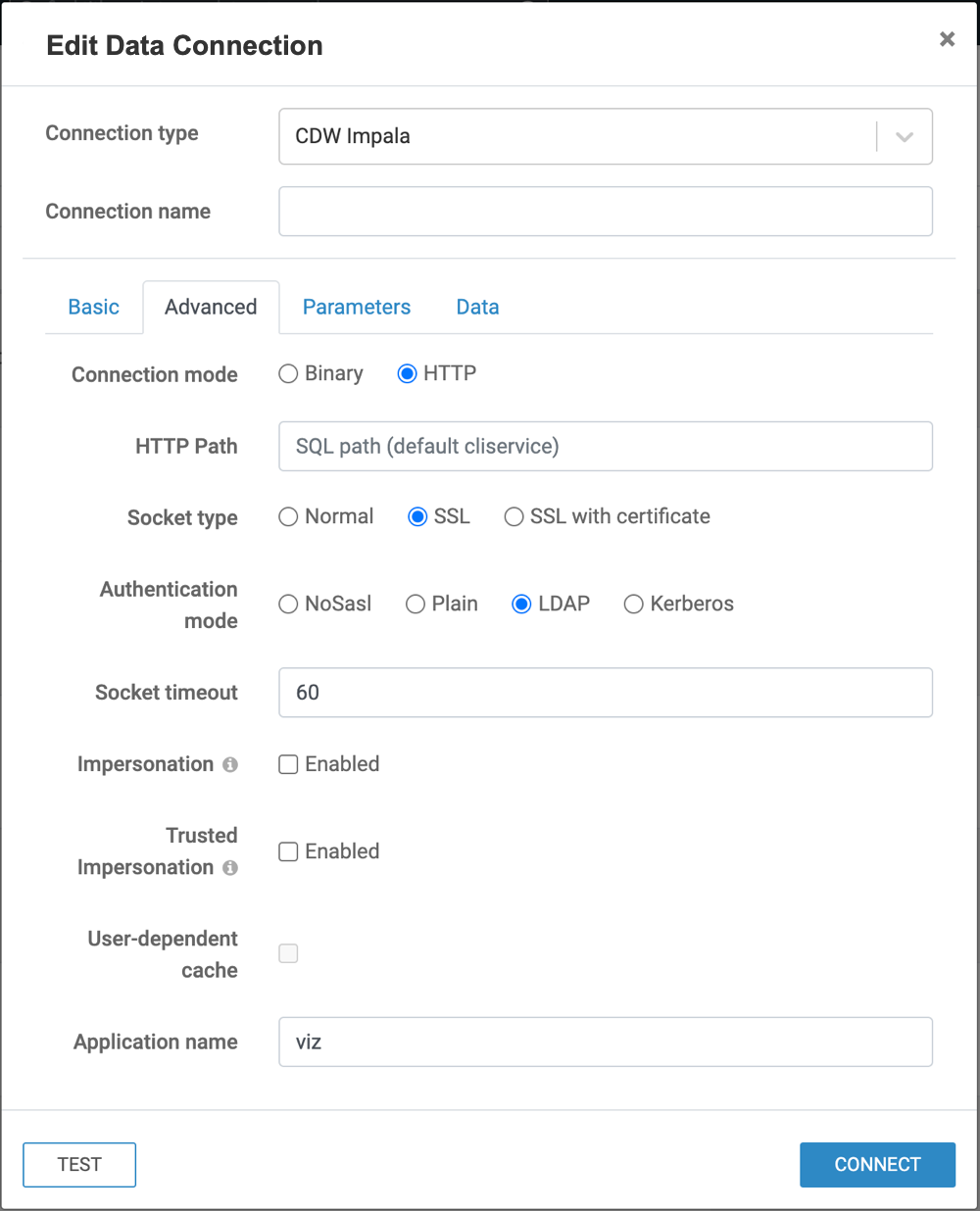Select Kerberos authentication mode
The height and width of the screenshot is (1211, 980).
click(x=634, y=605)
